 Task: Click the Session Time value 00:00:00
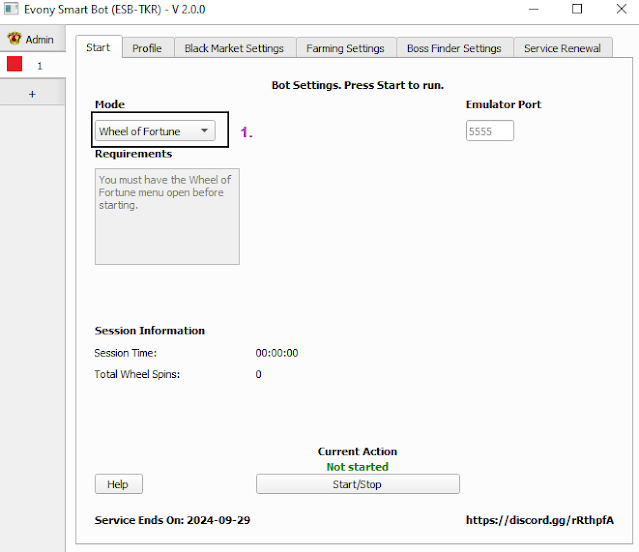coord(277,353)
